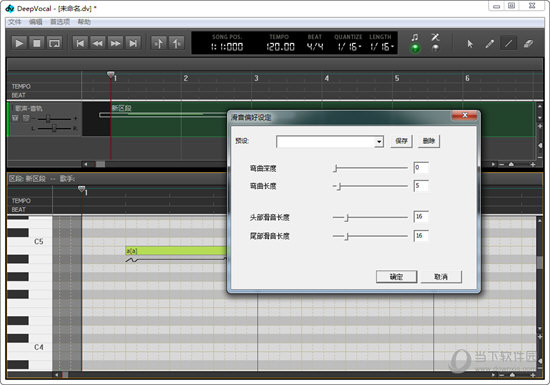Click the 弯曲深度 value field showing 0
Viewport: 550px width, 385px height.
[421, 168]
